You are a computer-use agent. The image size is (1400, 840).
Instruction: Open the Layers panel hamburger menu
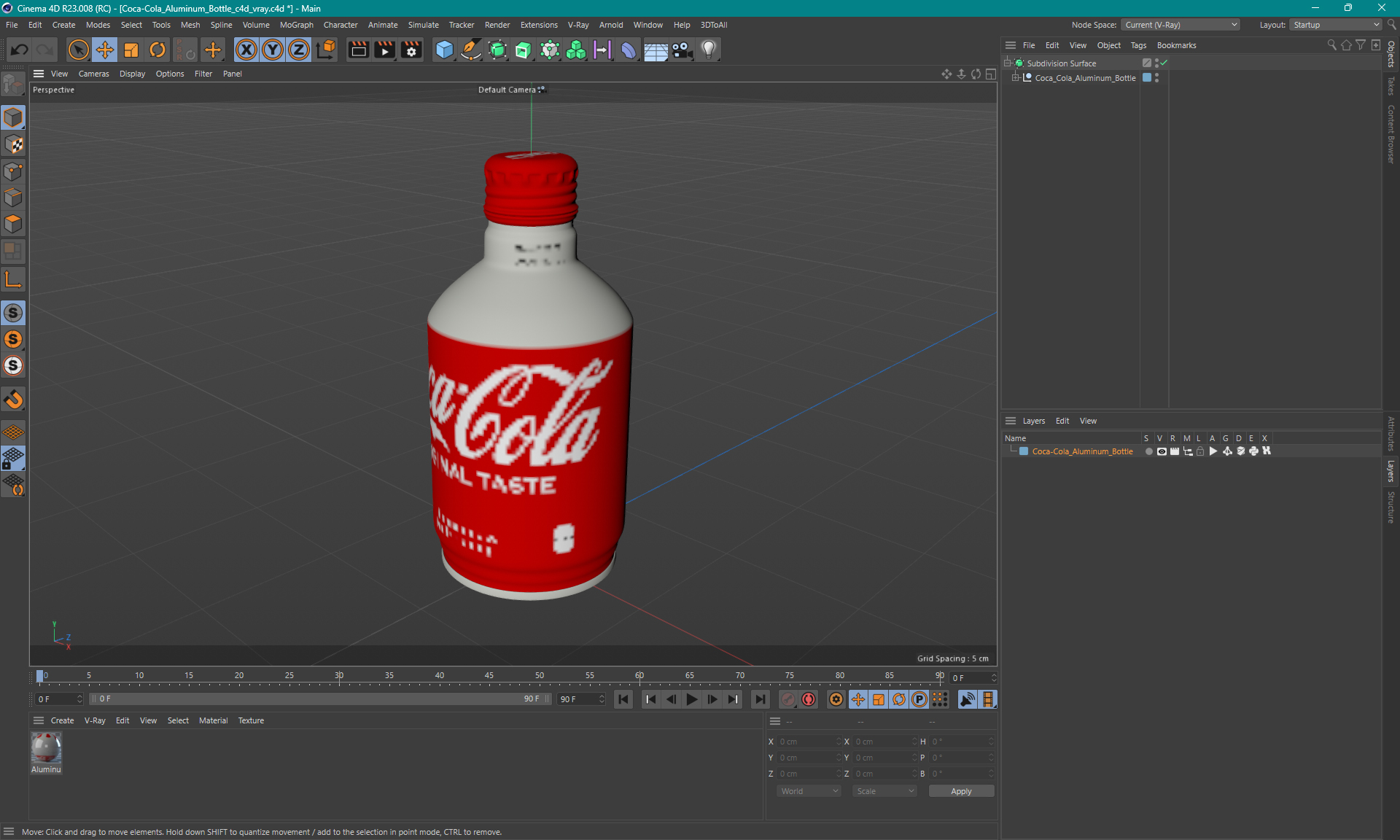(x=1011, y=421)
